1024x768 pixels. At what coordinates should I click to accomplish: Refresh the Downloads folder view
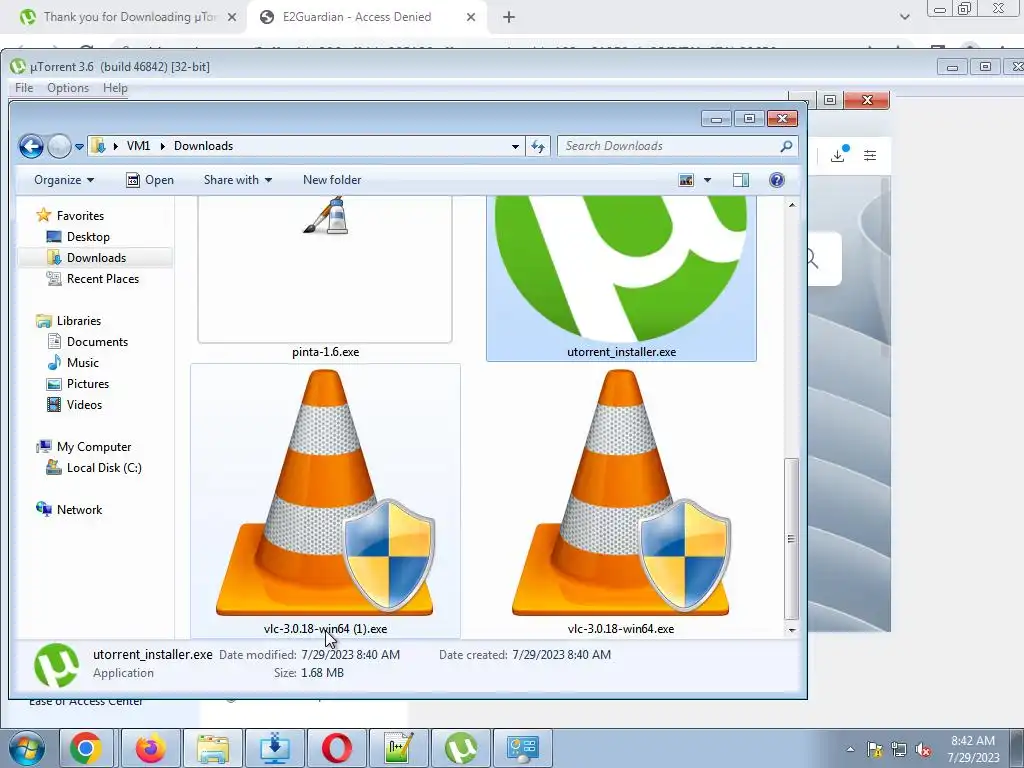538,146
